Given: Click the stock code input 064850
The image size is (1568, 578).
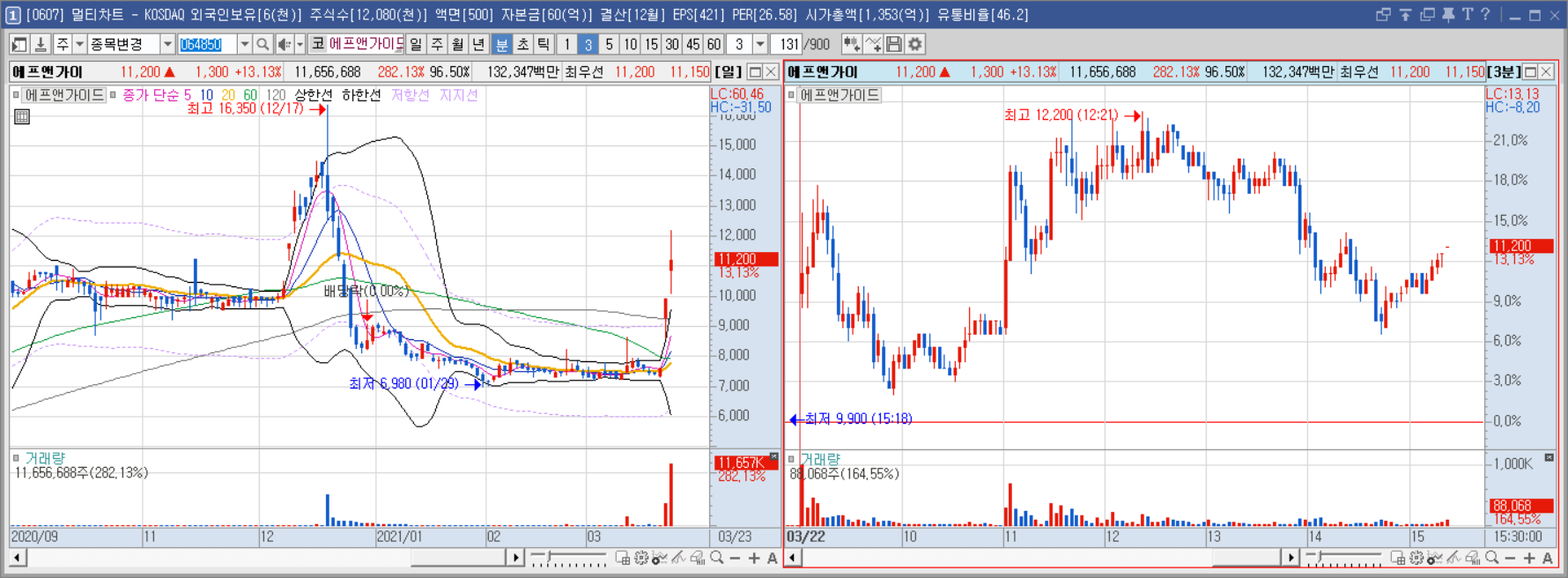Looking at the screenshot, I should [208, 44].
